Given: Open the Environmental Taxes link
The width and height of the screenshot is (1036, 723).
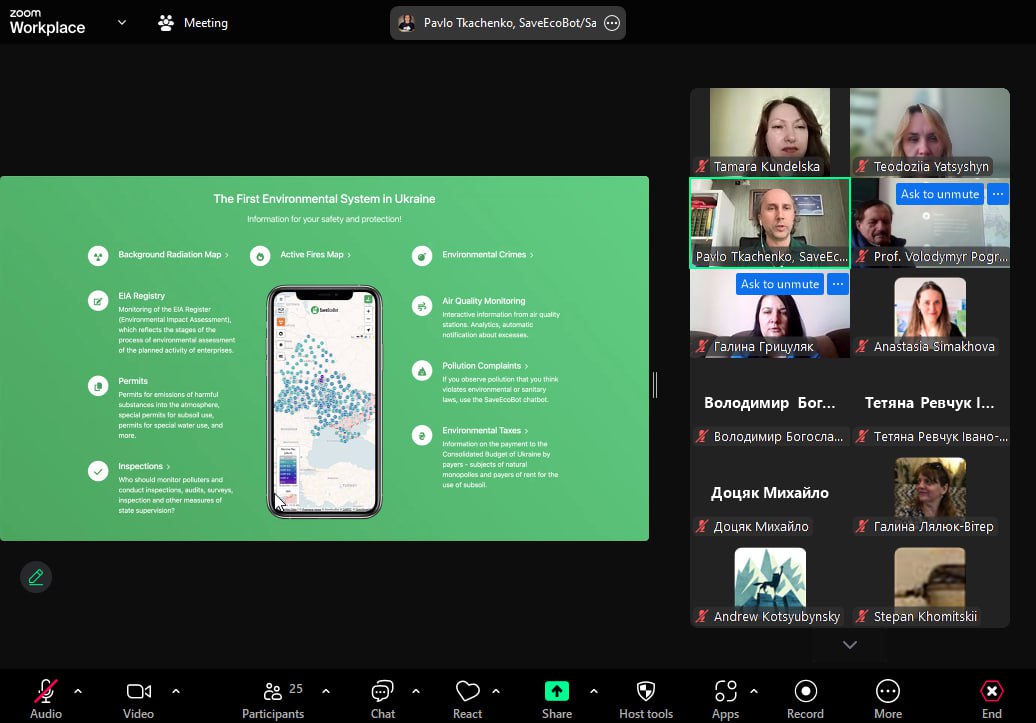Looking at the screenshot, I should click(x=485, y=430).
